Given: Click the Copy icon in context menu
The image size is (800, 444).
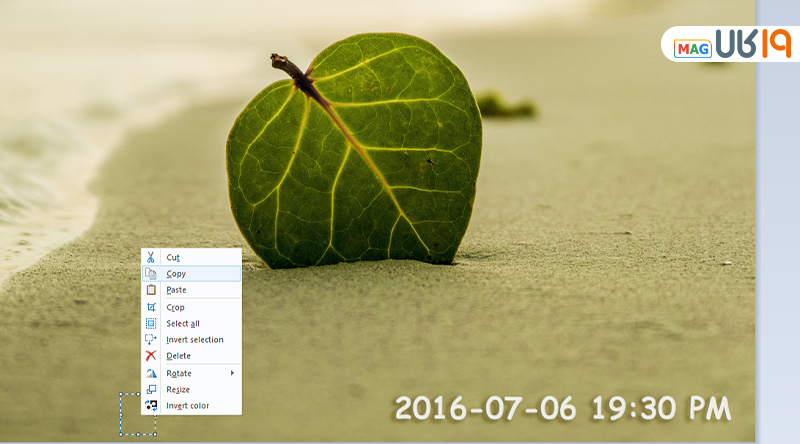Looking at the screenshot, I should [x=151, y=274].
